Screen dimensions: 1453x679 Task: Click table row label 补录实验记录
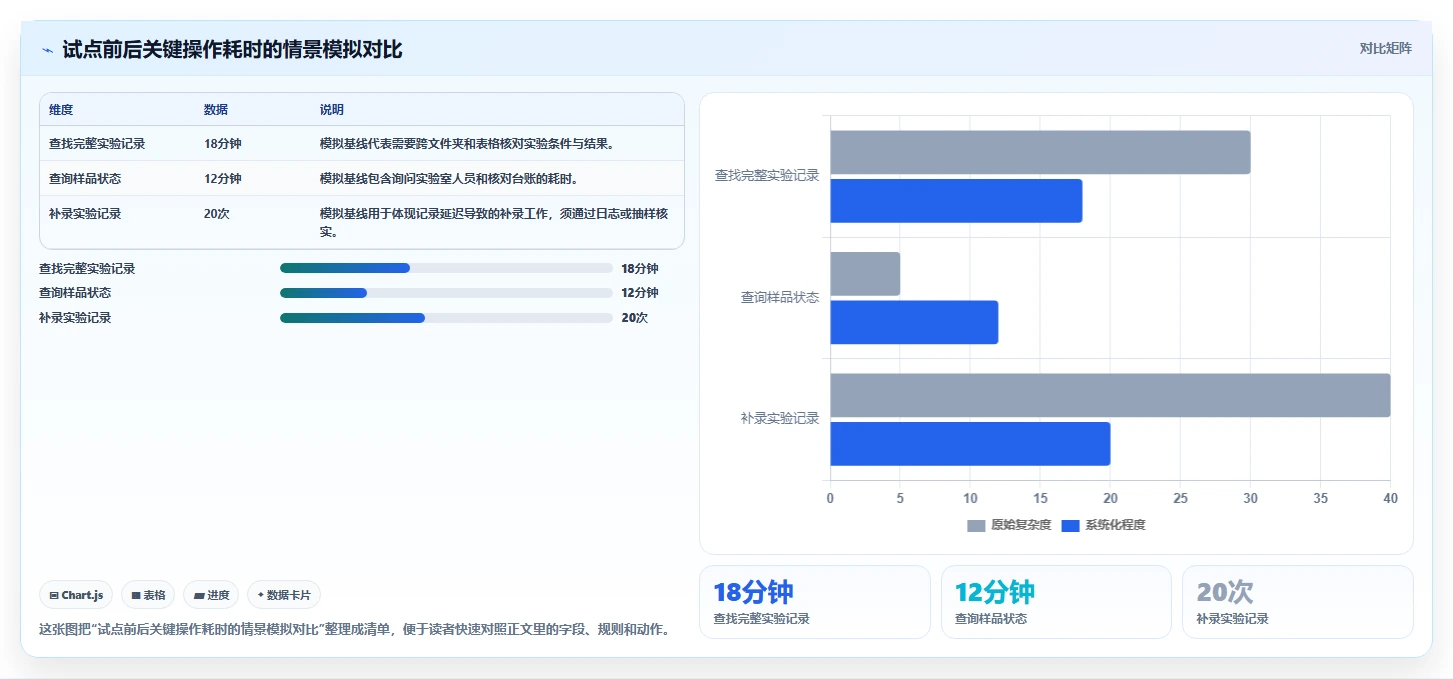coord(85,214)
